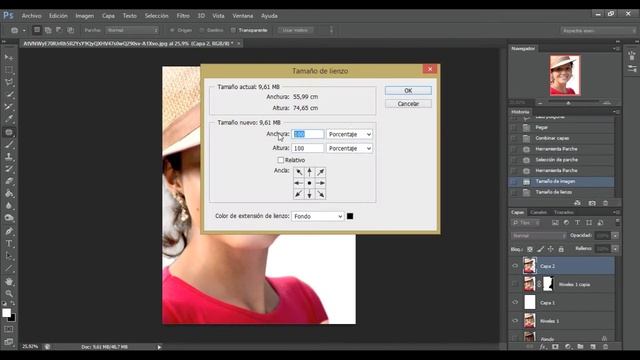Image resolution: width=640 pixels, height=360 pixels.
Task: Add a layer mask icon
Action: (x=555, y=347)
